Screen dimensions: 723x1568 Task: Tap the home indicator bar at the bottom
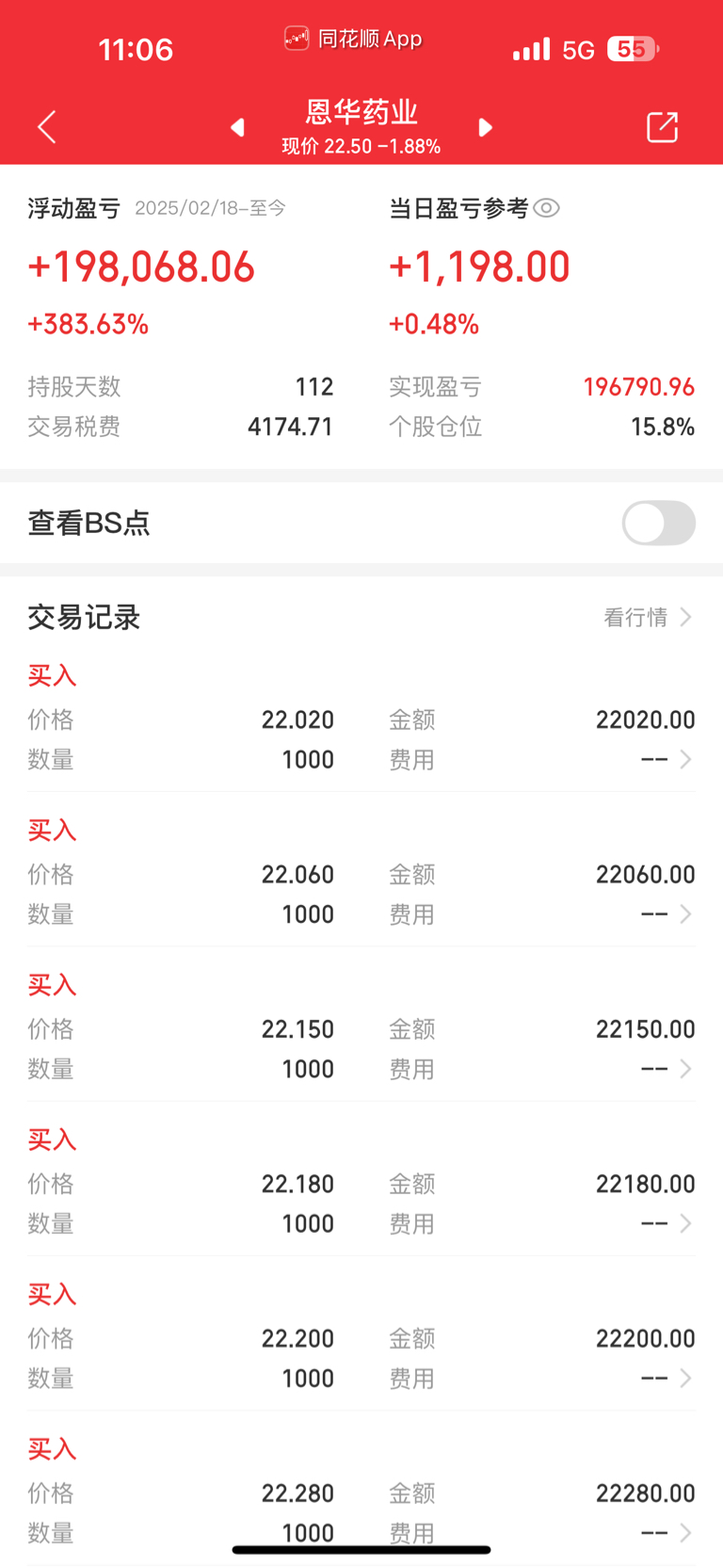tap(361, 1549)
